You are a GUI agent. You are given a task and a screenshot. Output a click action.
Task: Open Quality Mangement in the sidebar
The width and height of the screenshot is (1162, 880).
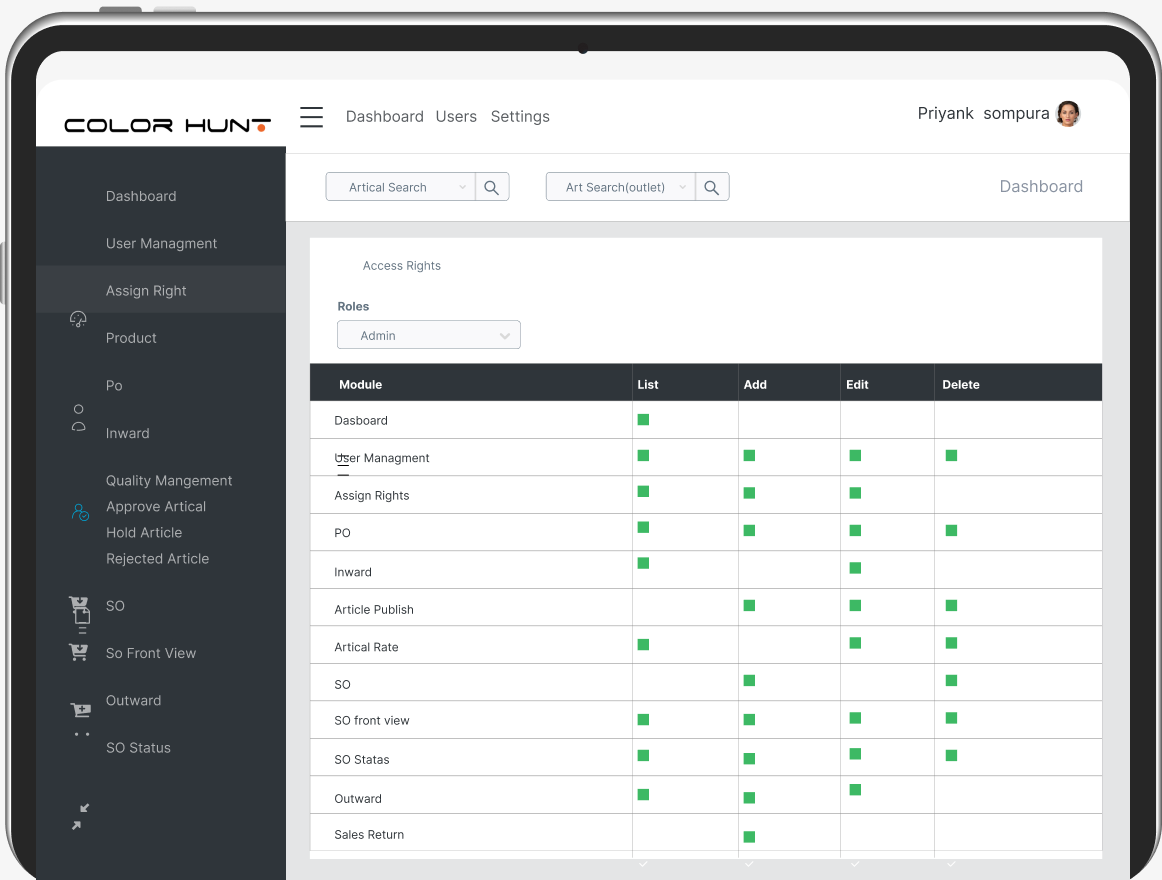tap(169, 480)
